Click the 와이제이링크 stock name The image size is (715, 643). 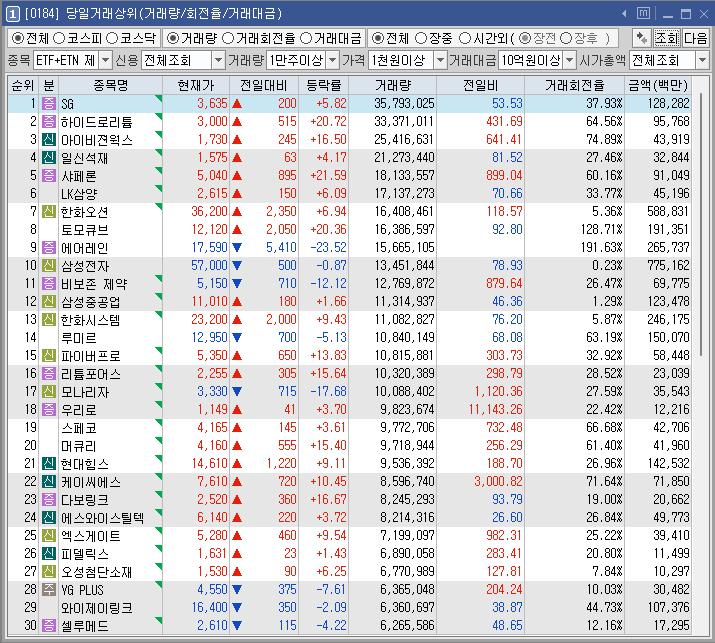[97, 607]
